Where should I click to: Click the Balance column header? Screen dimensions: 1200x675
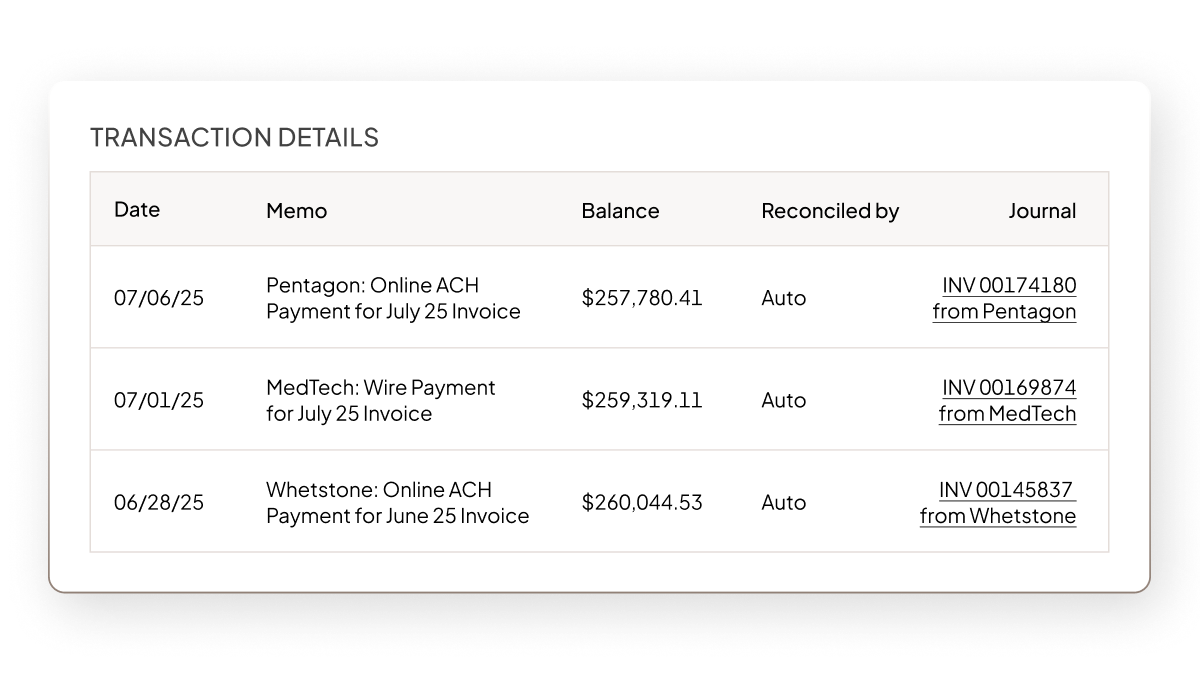pyautogui.click(x=621, y=211)
